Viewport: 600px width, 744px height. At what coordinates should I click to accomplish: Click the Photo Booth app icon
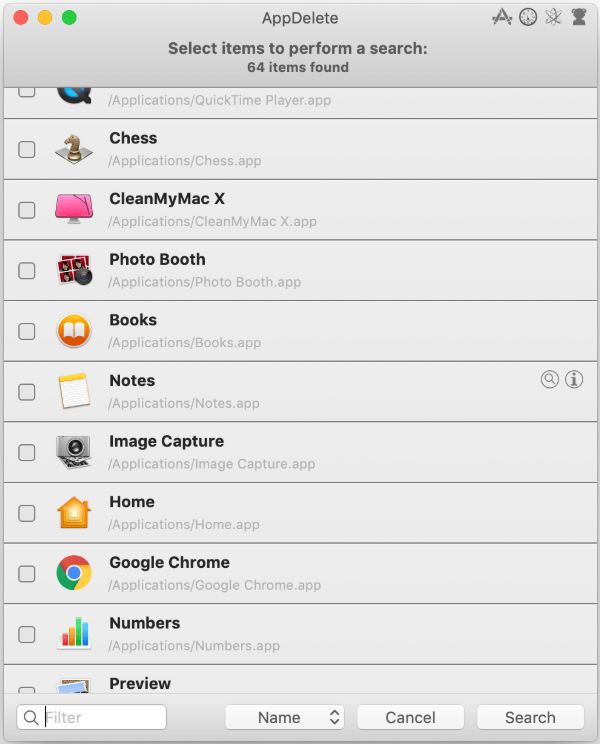coord(74,270)
